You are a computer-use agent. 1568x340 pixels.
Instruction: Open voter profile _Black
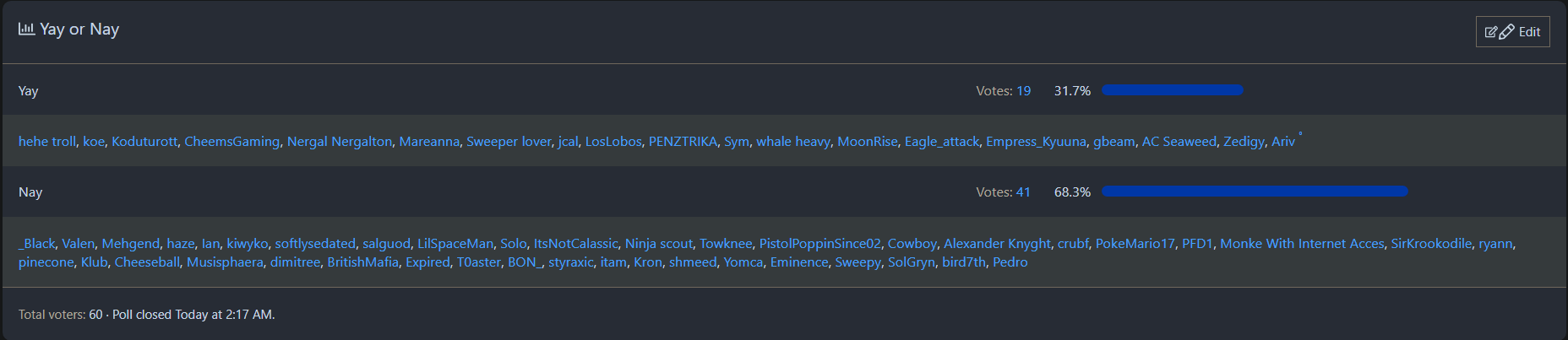coord(37,244)
